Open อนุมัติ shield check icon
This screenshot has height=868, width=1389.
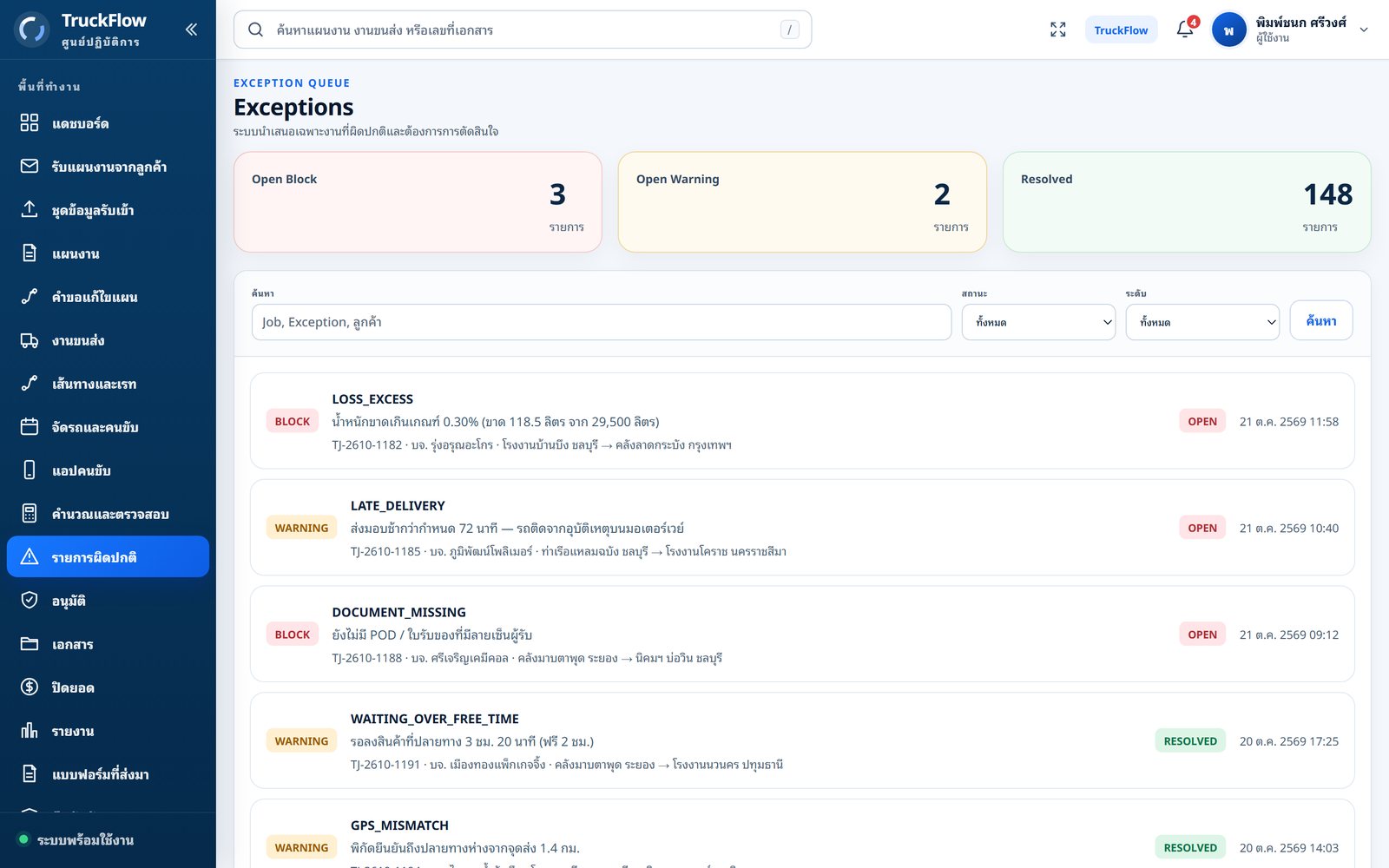(x=30, y=601)
